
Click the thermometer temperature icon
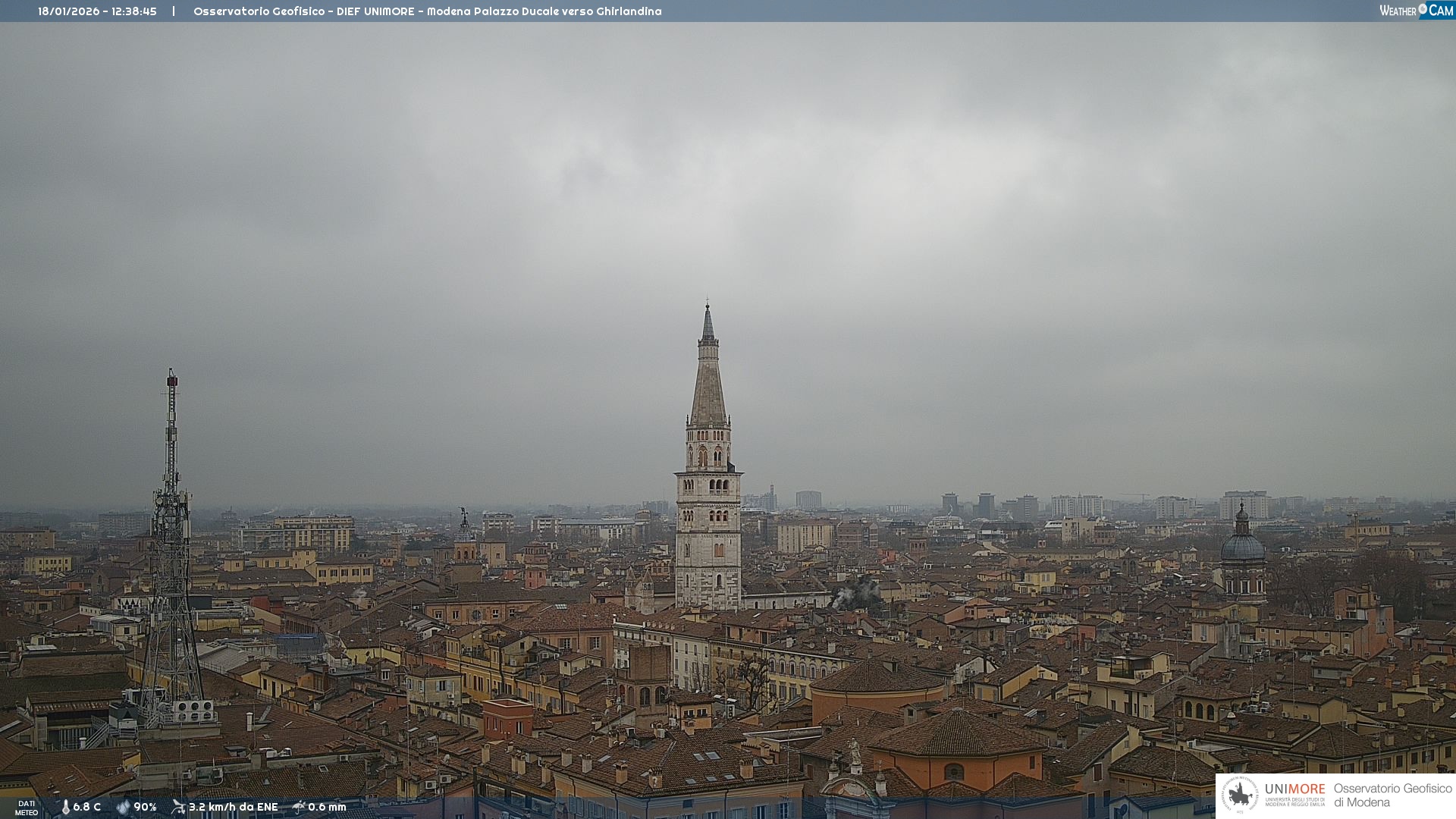tap(65, 807)
